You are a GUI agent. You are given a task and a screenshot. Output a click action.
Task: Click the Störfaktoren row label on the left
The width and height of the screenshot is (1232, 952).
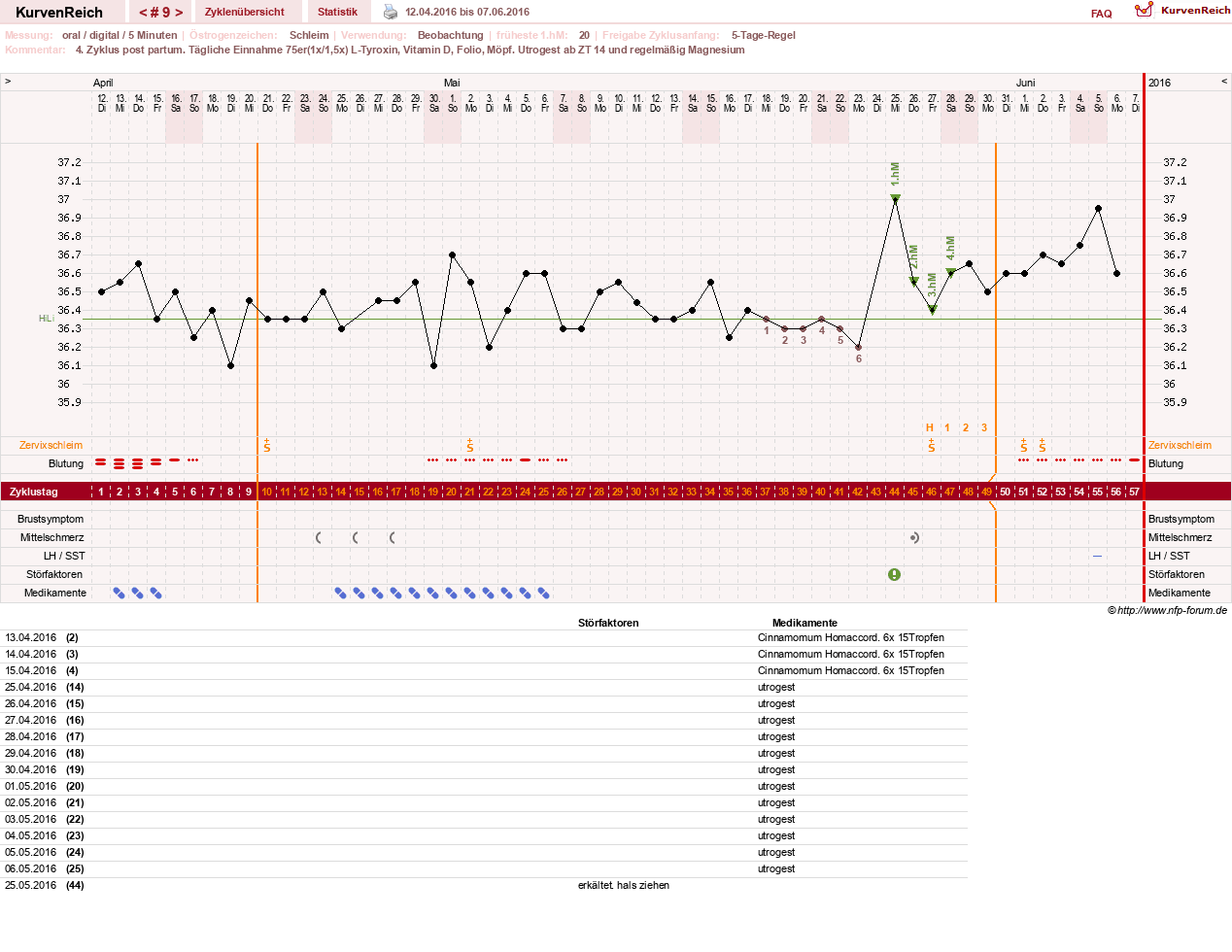[x=56, y=574]
